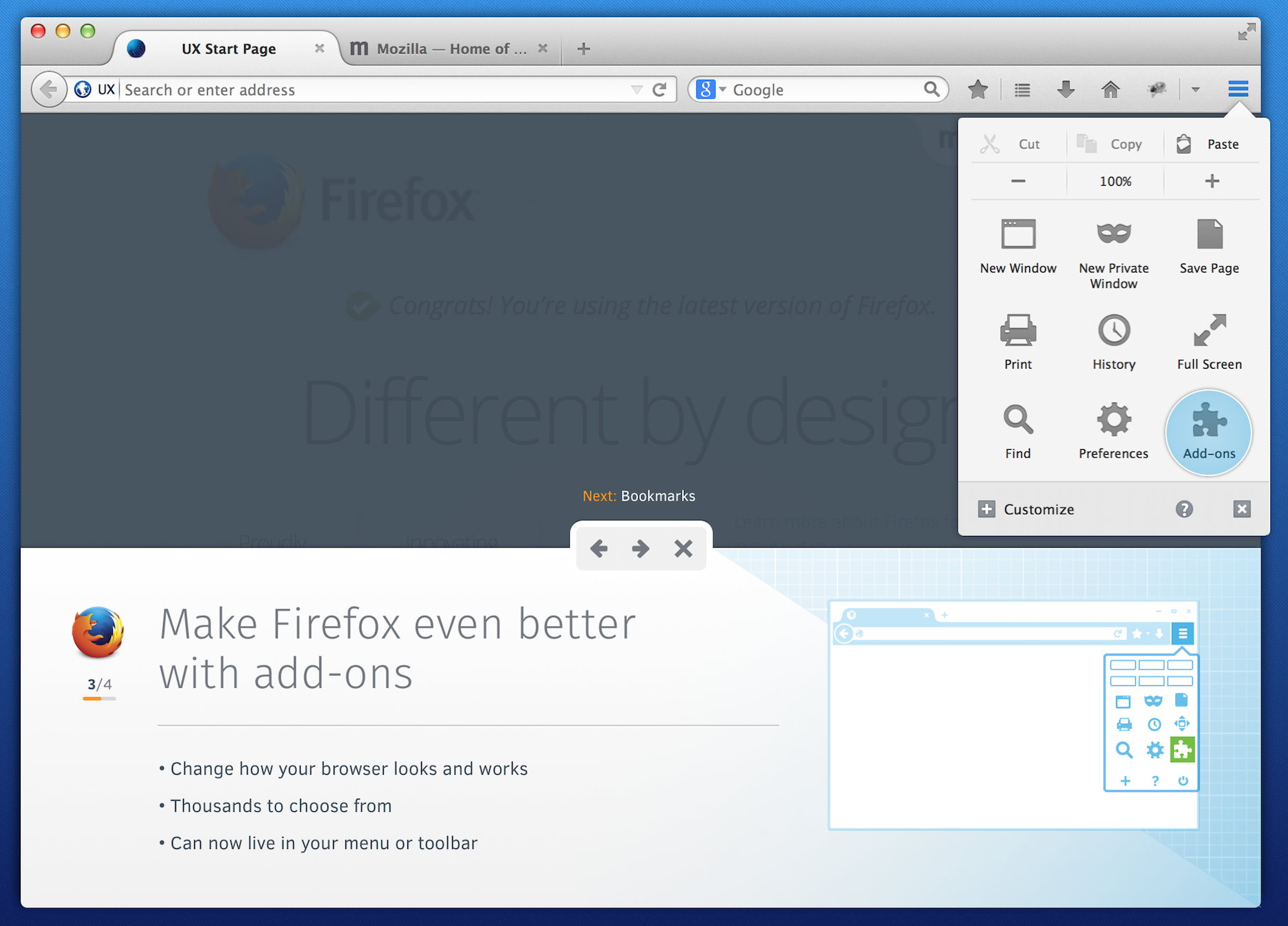Switch to the UX Start Page tab
Viewport: 1288px width, 926px height.
pyautogui.click(x=227, y=49)
